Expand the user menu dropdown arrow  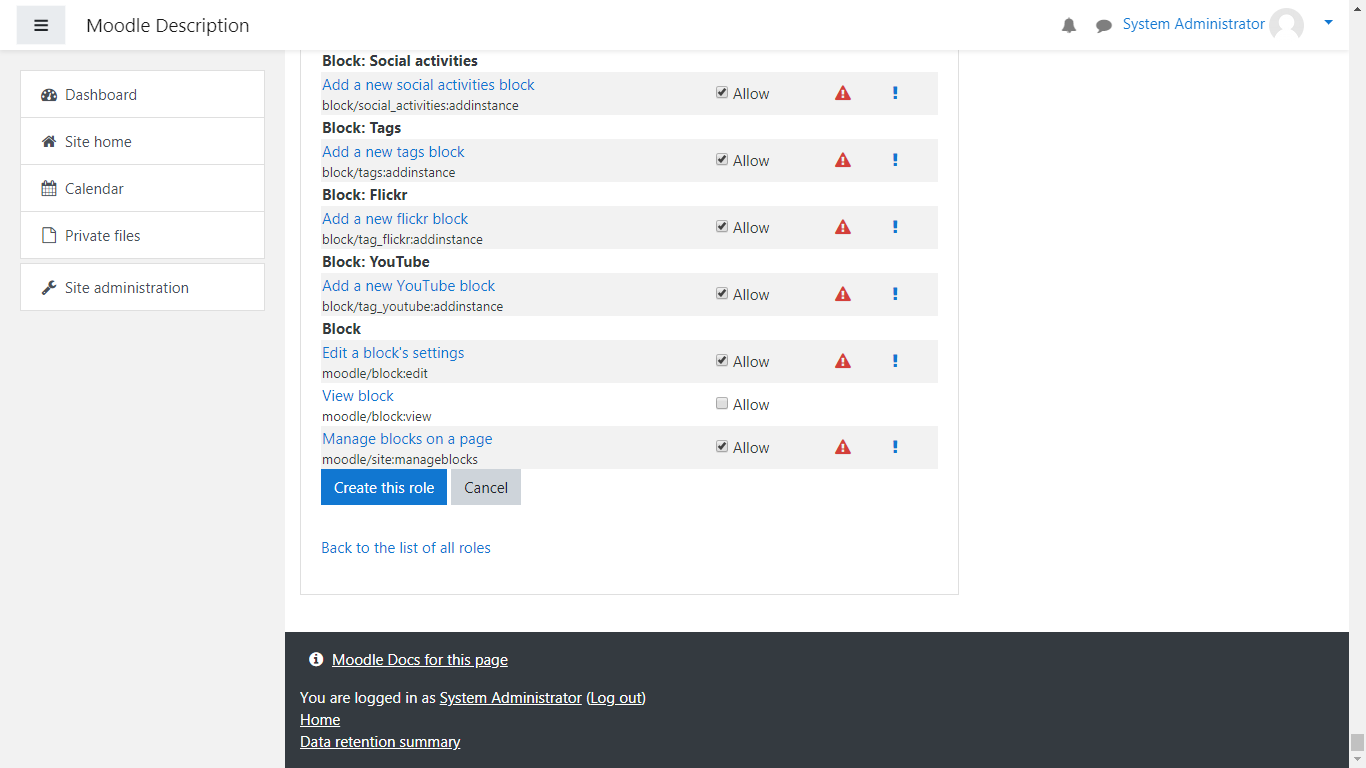pyautogui.click(x=1328, y=23)
